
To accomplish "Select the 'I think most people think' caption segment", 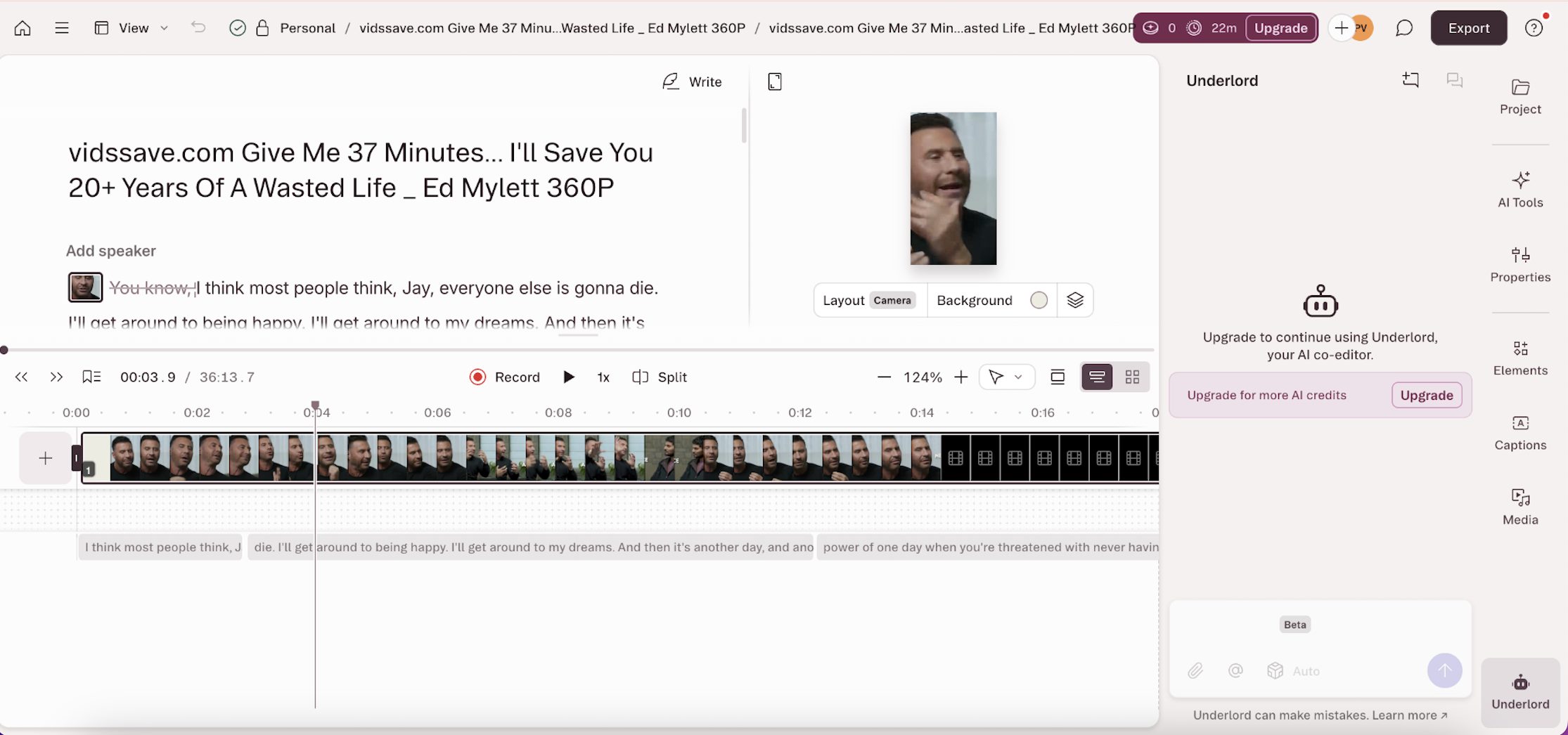I will coord(161,547).
